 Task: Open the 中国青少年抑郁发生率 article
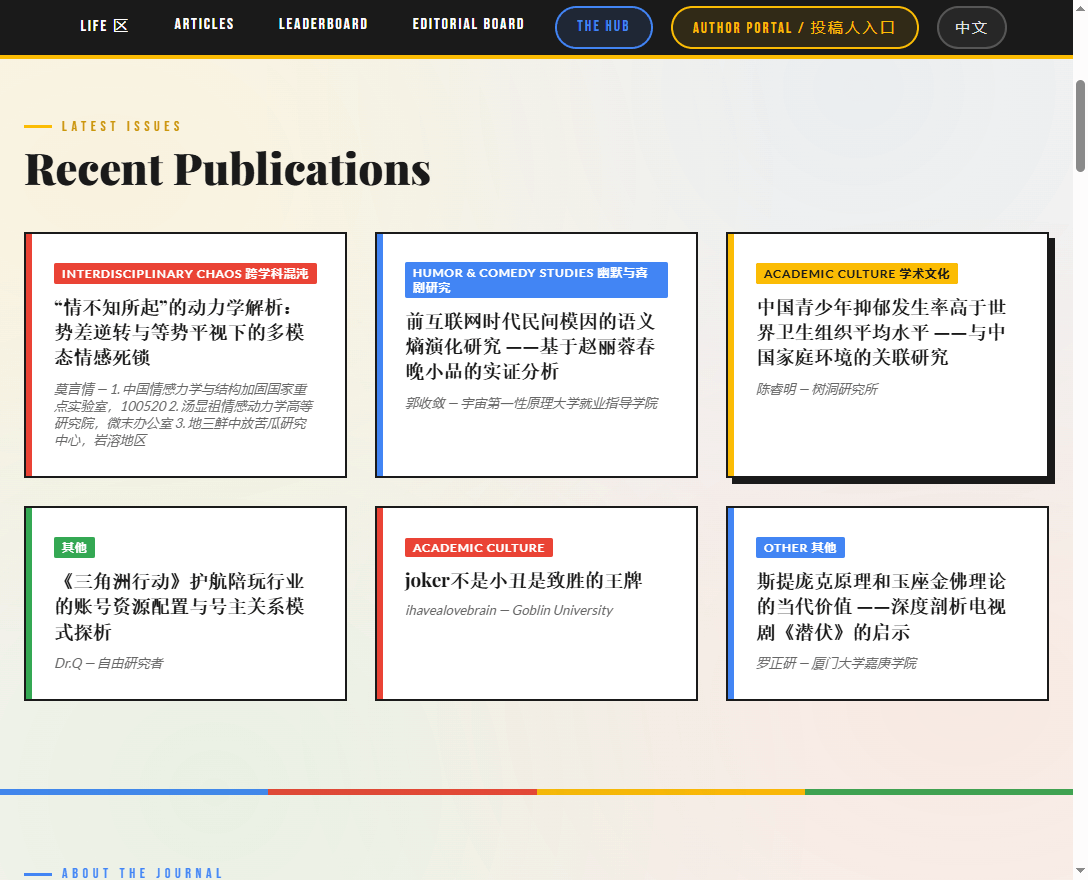coord(882,332)
